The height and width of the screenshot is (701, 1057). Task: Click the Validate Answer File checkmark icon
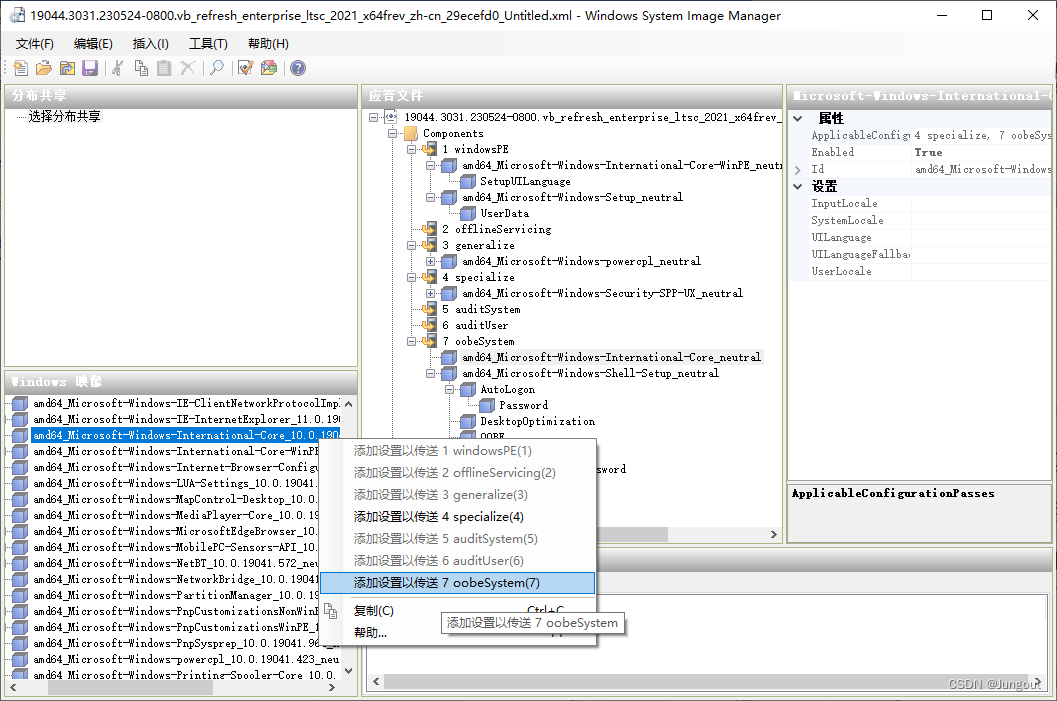(x=245, y=68)
